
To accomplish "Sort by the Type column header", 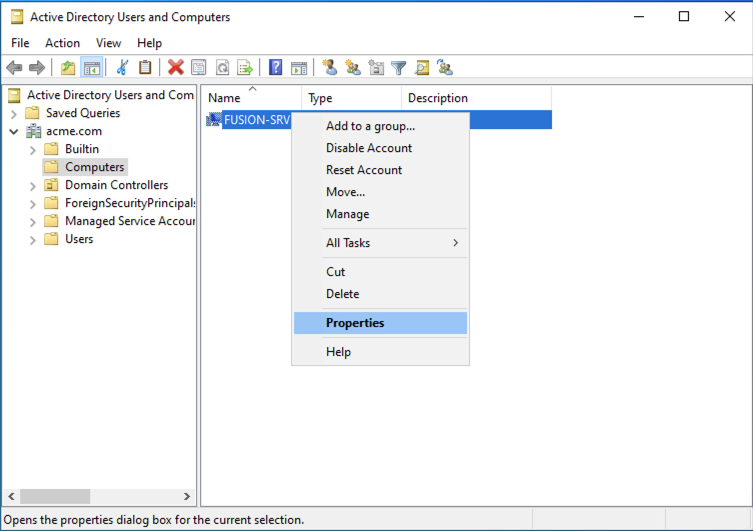I will tap(352, 98).
